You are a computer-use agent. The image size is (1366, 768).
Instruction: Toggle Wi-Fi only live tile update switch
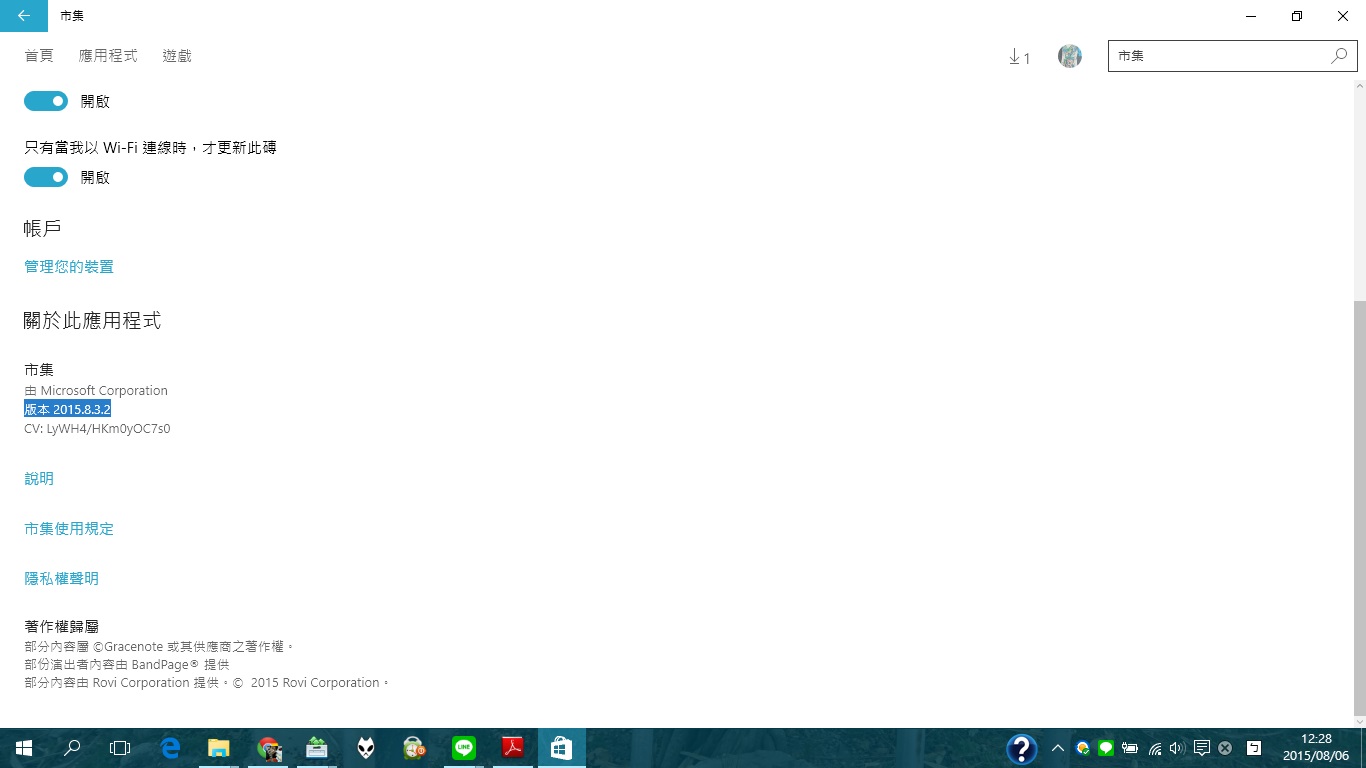46,177
